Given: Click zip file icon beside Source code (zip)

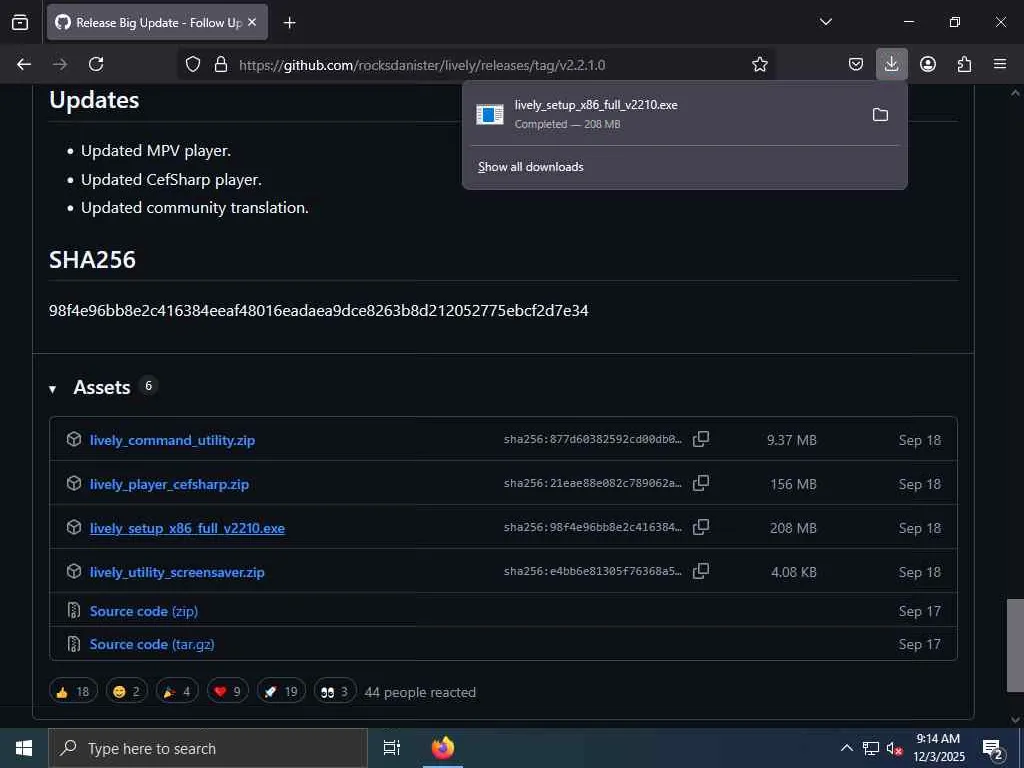Looking at the screenshot, I should click(74, 611).
